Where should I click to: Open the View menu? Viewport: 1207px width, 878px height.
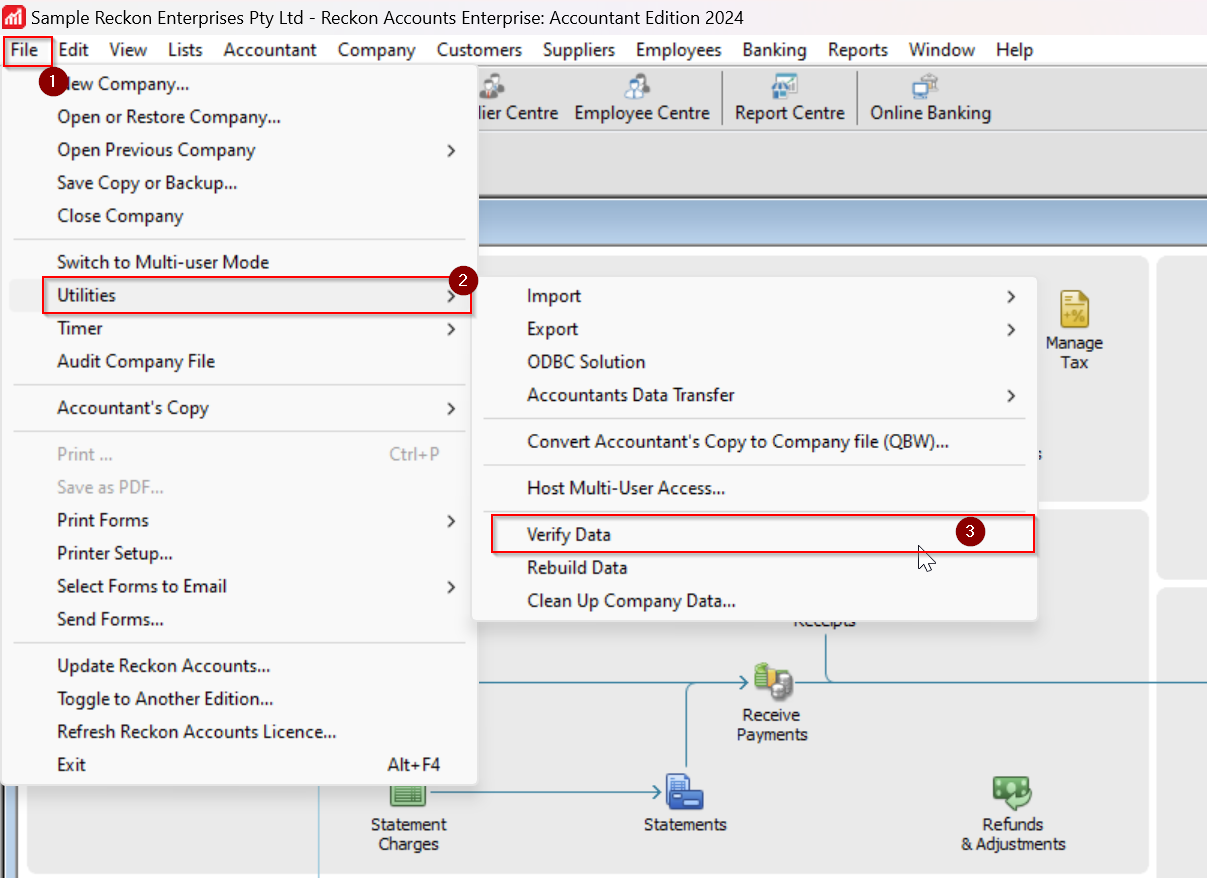(128, 50)
